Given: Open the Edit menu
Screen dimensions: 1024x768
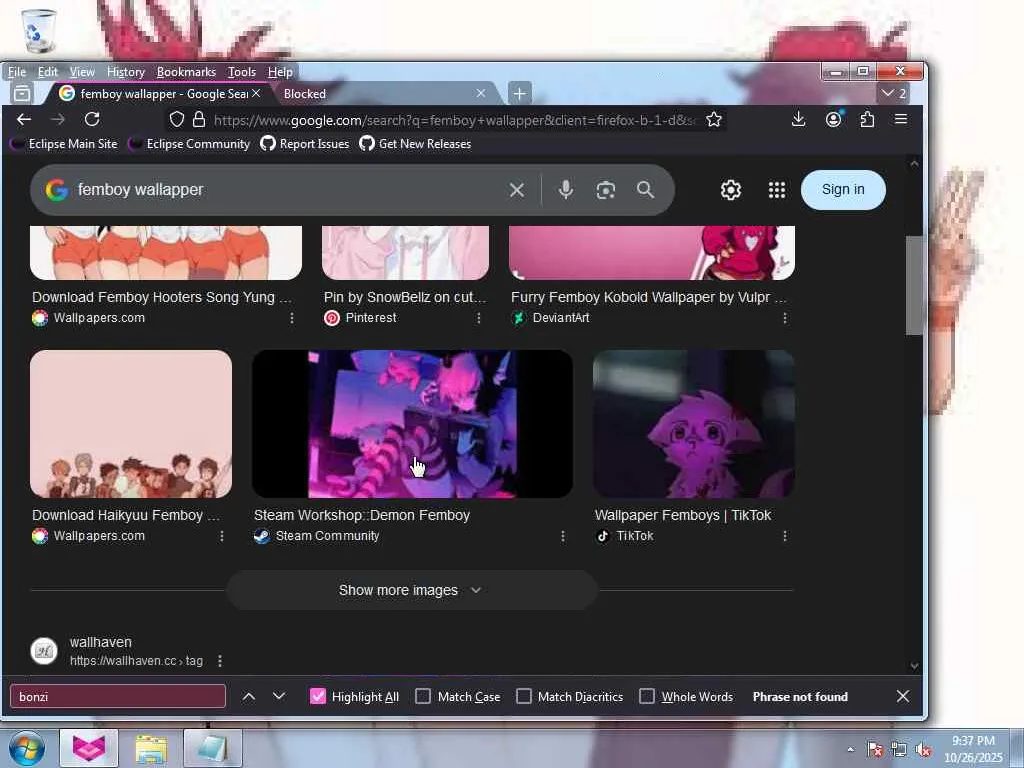Looking at the screenshot, I should [48, 72].
